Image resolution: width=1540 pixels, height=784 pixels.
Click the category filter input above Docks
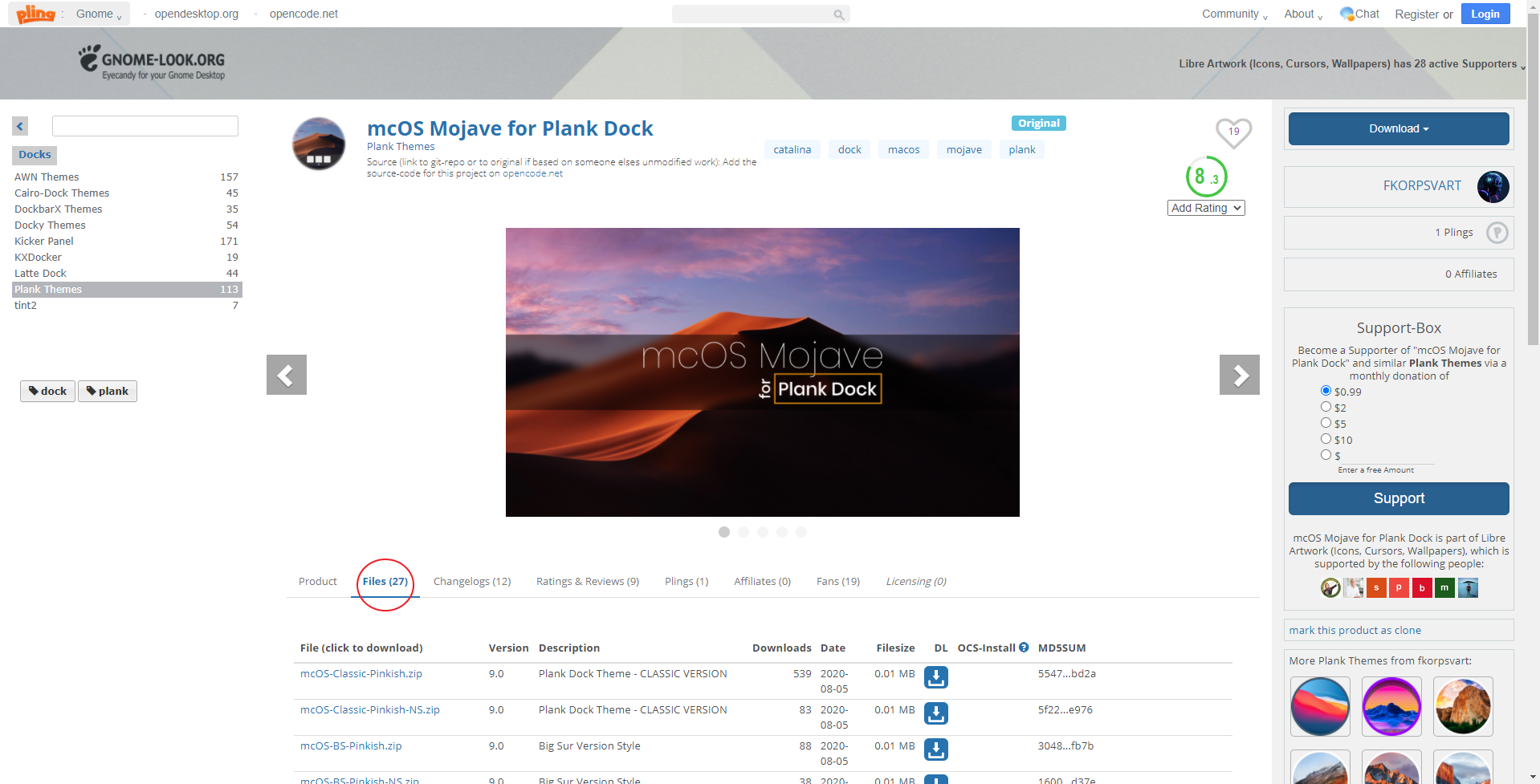(x=145, y=126)
